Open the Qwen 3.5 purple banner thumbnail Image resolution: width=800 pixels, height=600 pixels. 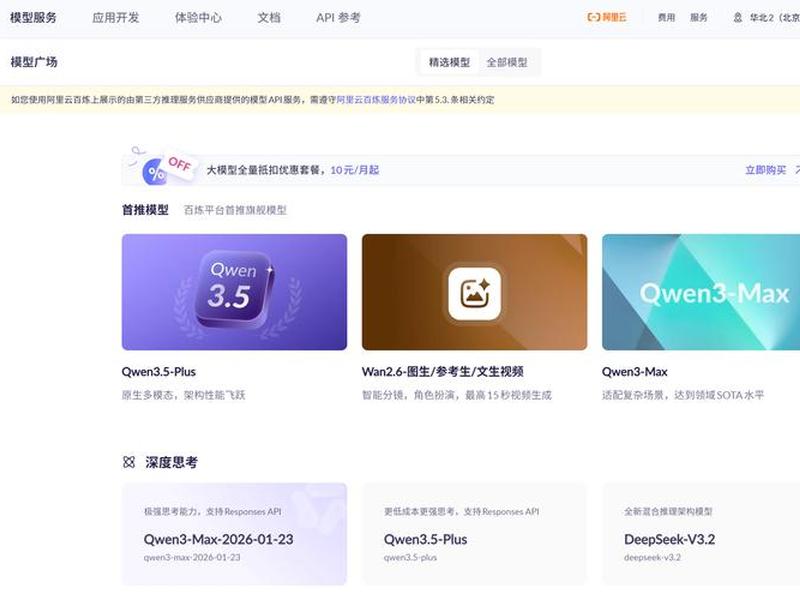click(x=234, y=292)
